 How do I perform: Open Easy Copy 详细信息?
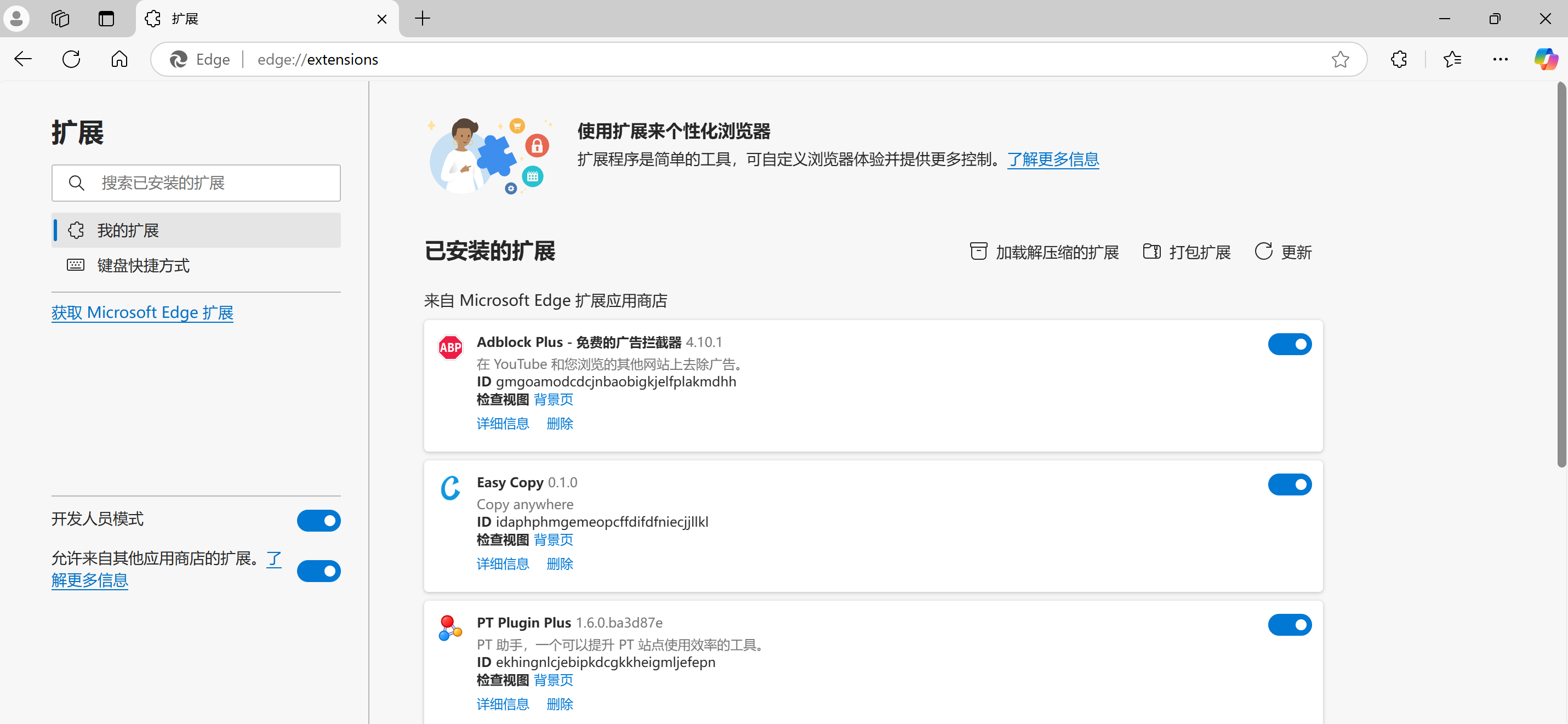pos(503,564)
